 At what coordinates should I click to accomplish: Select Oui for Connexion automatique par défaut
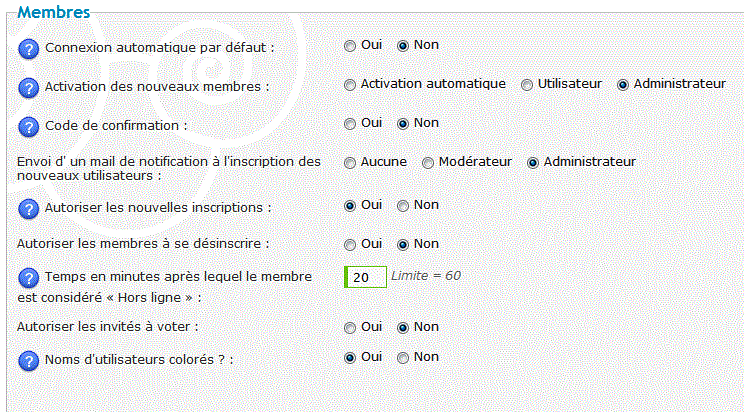click(350, 47)
